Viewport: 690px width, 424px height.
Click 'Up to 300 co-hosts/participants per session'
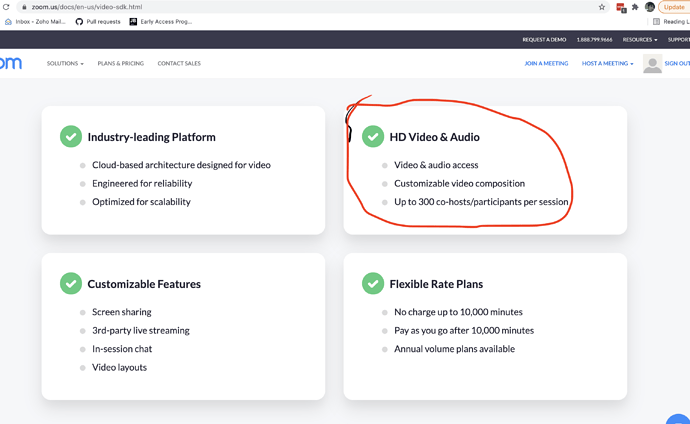[x=481, y=202]
